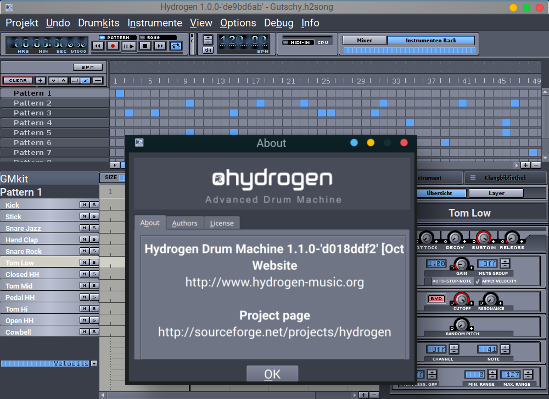Toggle Pattern 1 cell at column 1
Image resolution: width=549 pixels, height=399 pixels.
pos(120,93)
